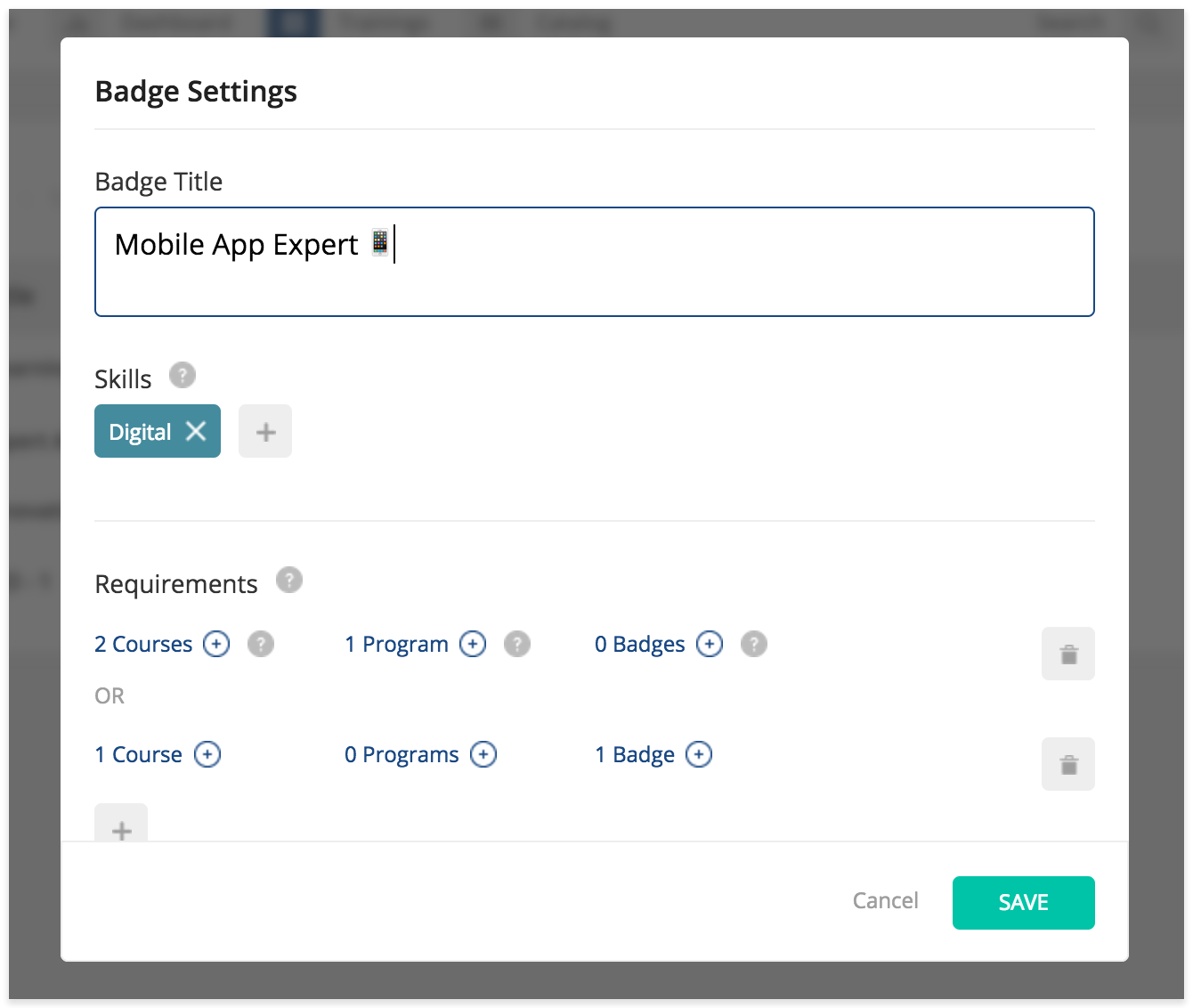Add a new skill with plus button
Viewport: 1193px width, 1008px height.
(265, 432)
